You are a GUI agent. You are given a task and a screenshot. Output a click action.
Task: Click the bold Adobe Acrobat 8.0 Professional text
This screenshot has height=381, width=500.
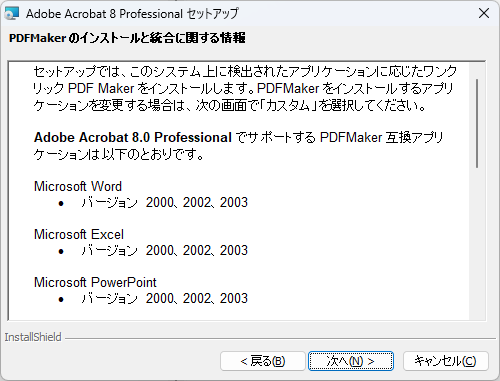(133, 137)
